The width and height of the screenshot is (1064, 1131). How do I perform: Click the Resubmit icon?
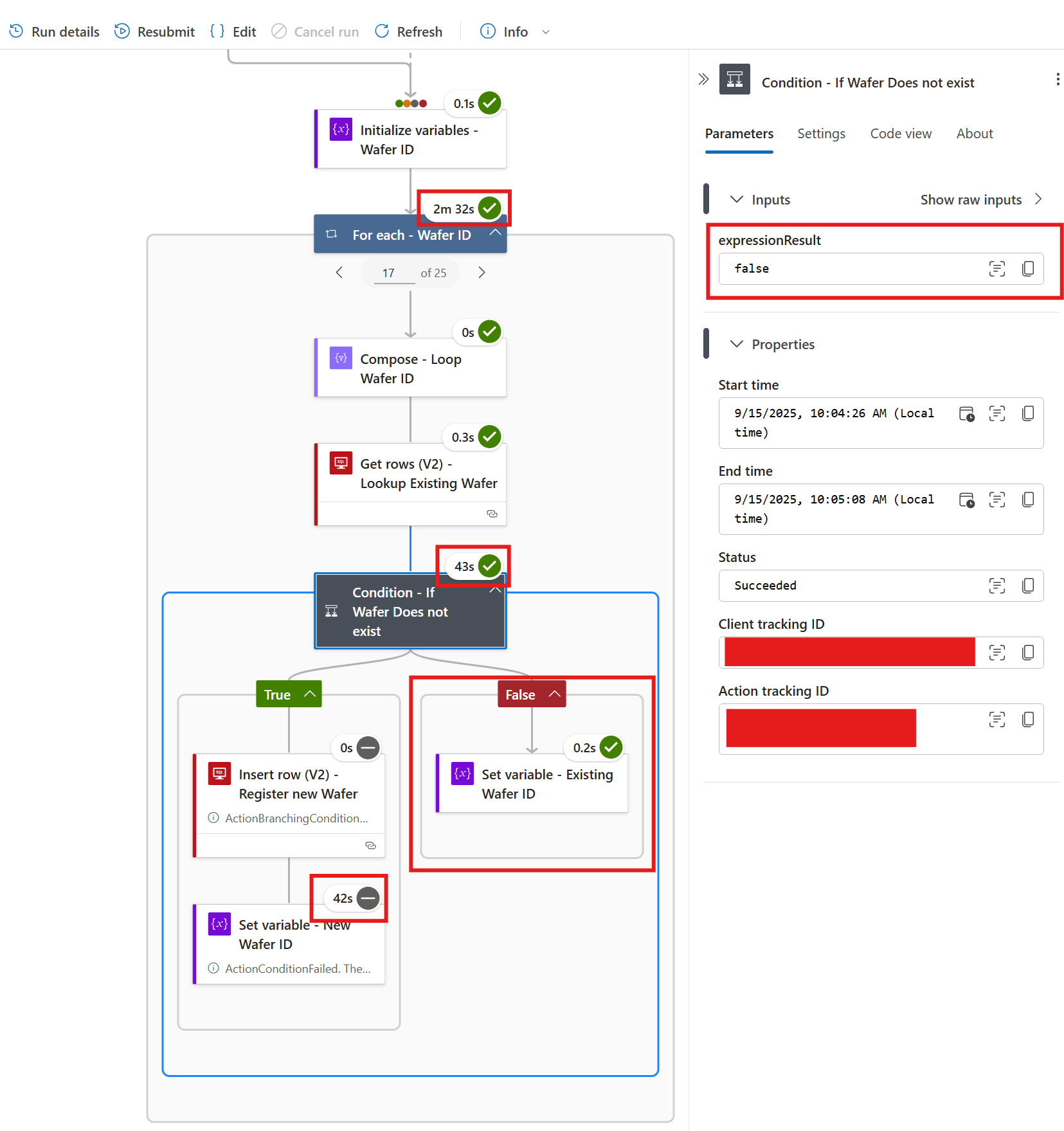122,31
